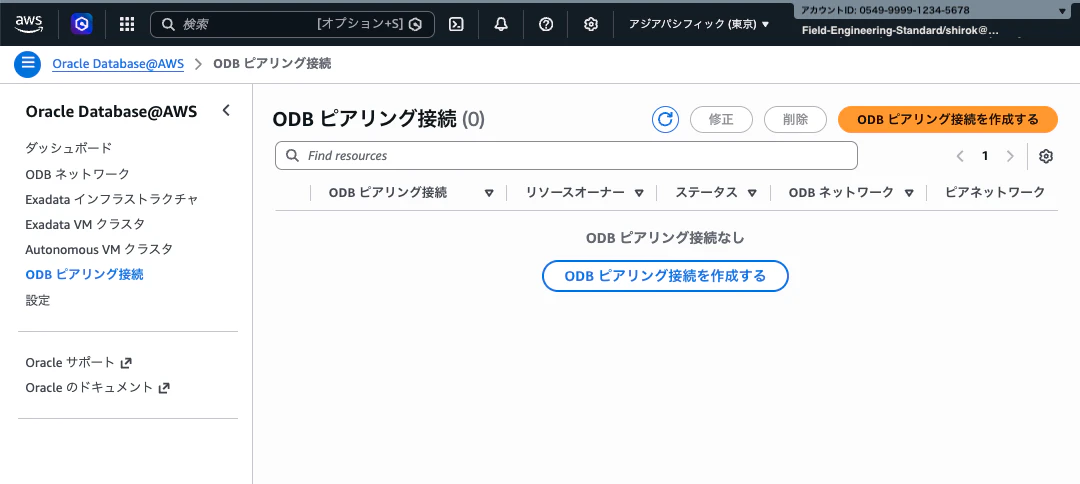Open Exadata インフラストラクチャ in sidebar
Image resolution: width=1080 pixels, height=484 pixels.
point(112,199)
